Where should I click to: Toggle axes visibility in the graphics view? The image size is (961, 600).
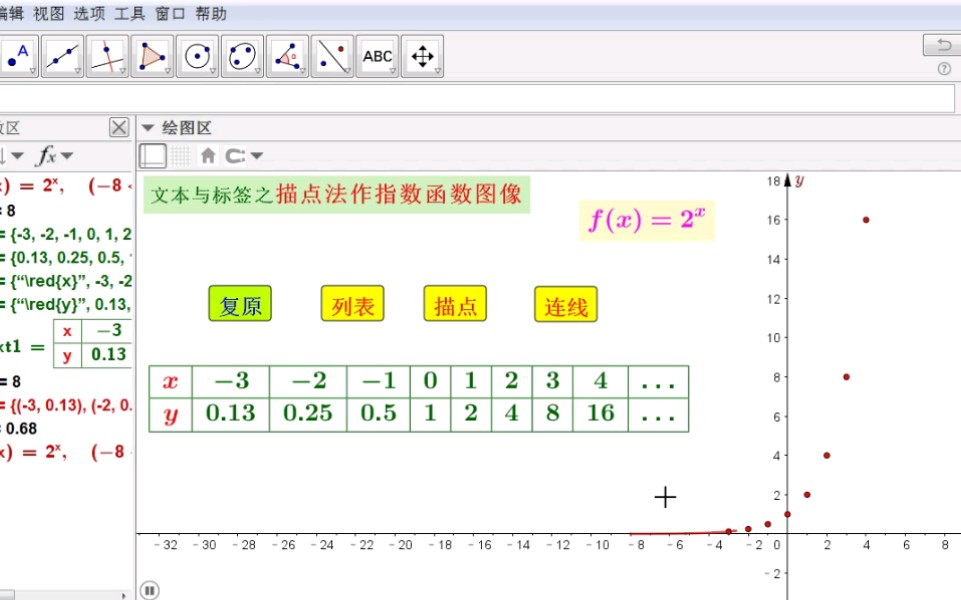tap(152, 155)
